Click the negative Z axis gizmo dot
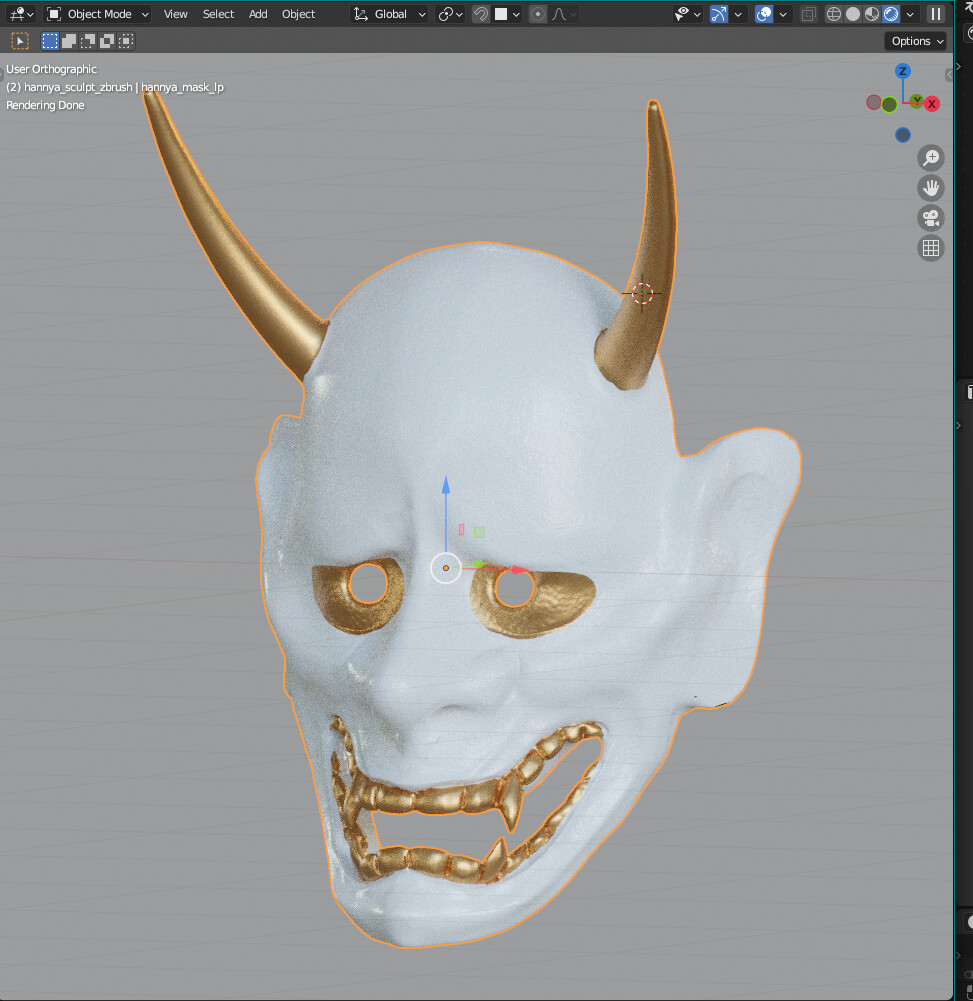 [x=902, y=135]
